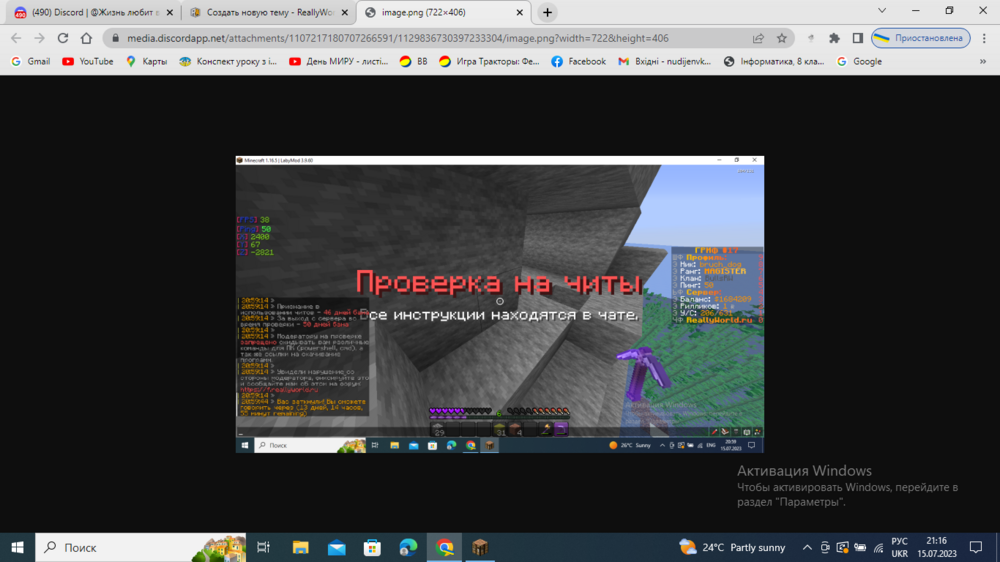Screen dimensions: 1000x562
Task: Open a new browser tab
Action: point(547,12)
